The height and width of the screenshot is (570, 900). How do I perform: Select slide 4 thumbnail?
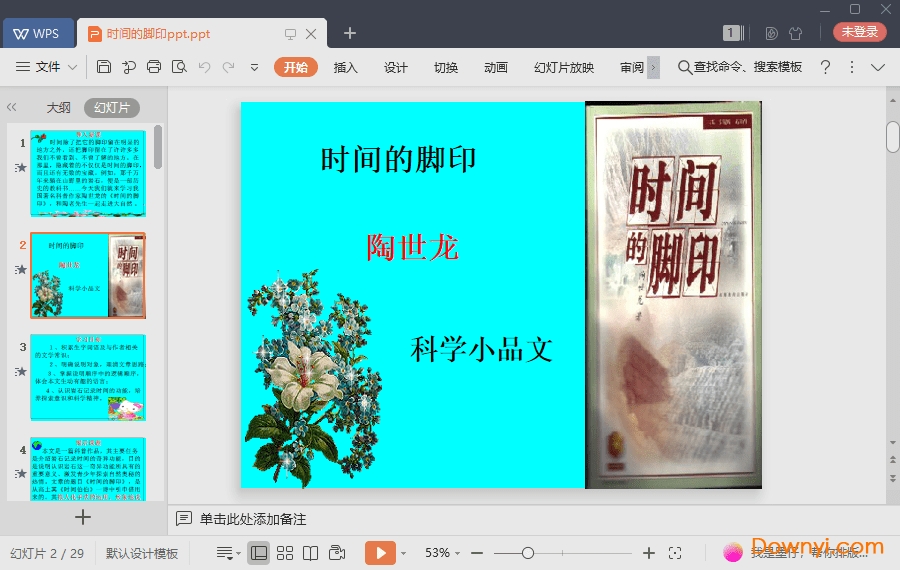coord(88,469)
